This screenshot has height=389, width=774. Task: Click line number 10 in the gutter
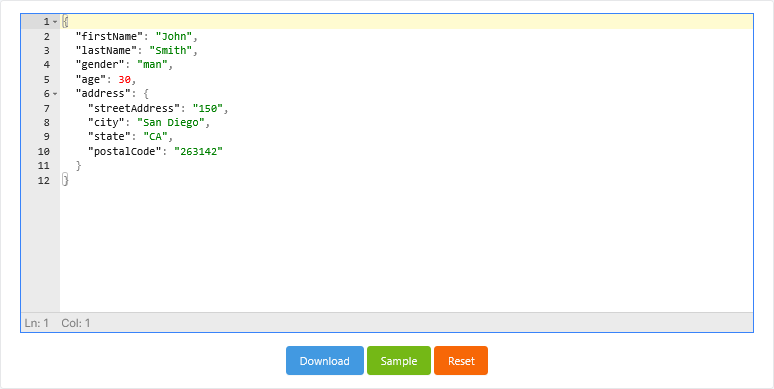pos(44,152)
